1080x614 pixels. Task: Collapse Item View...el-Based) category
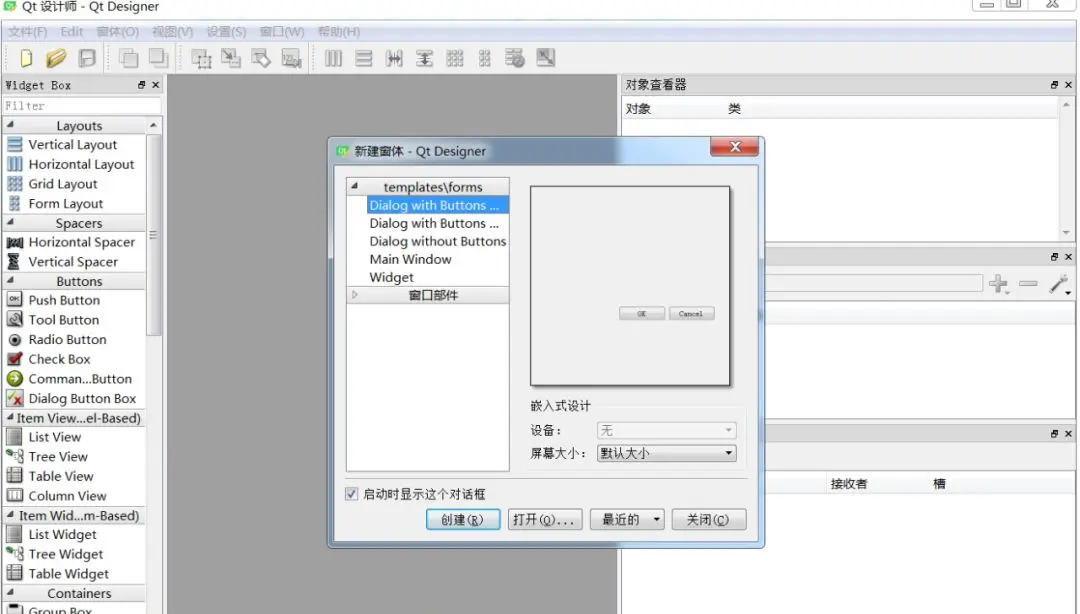10,418
